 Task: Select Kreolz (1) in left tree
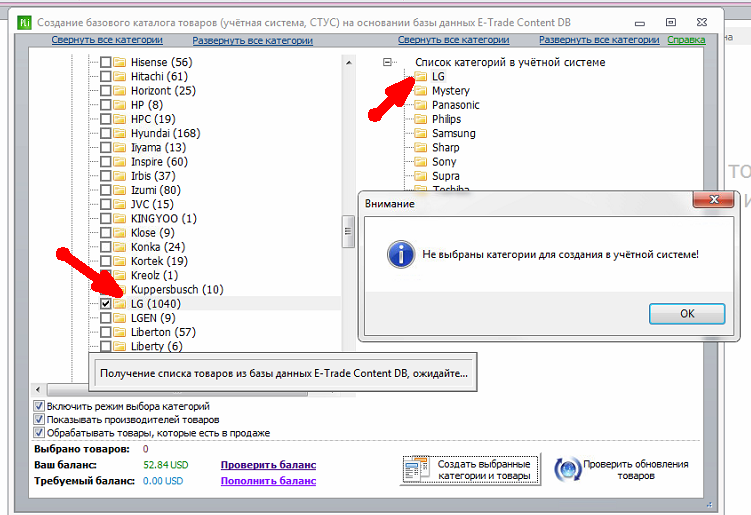(x=154, y=275)
